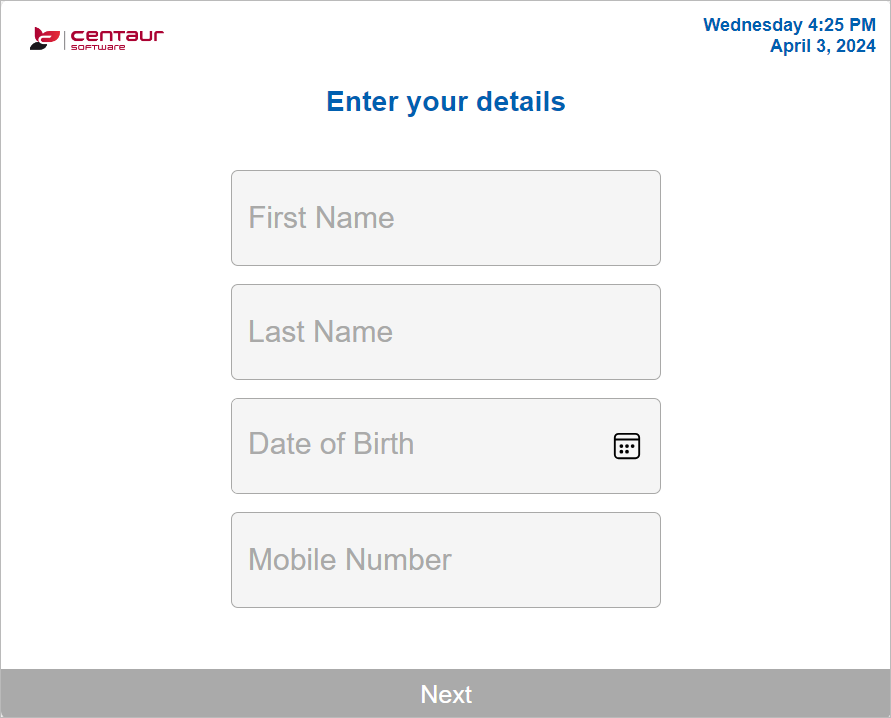The width and height of the screenshot is (891, 718).
Task: Click the Wednesday 4:25 PM time display
Action: tap(789, 25)
